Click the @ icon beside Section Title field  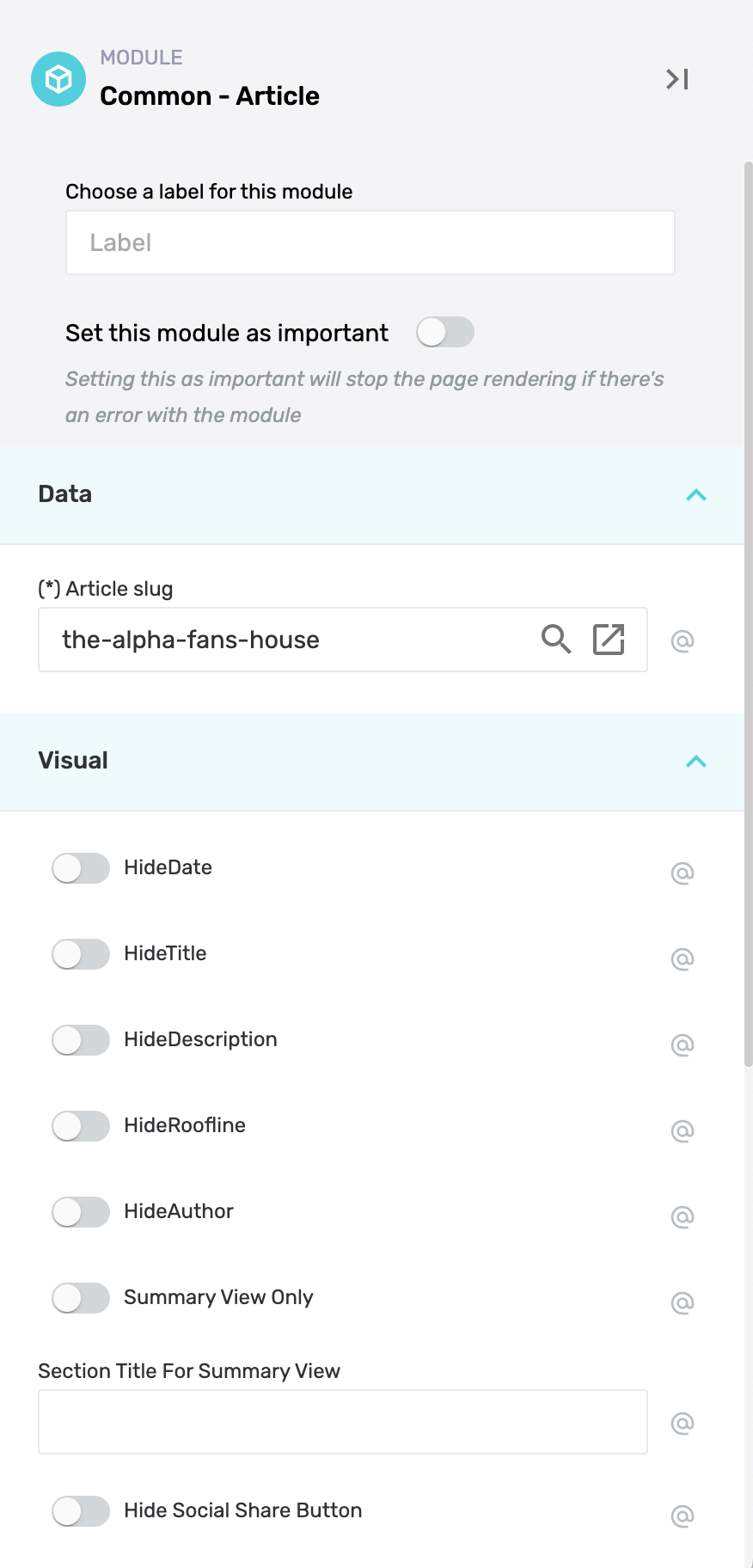(x=683, y=1423)
